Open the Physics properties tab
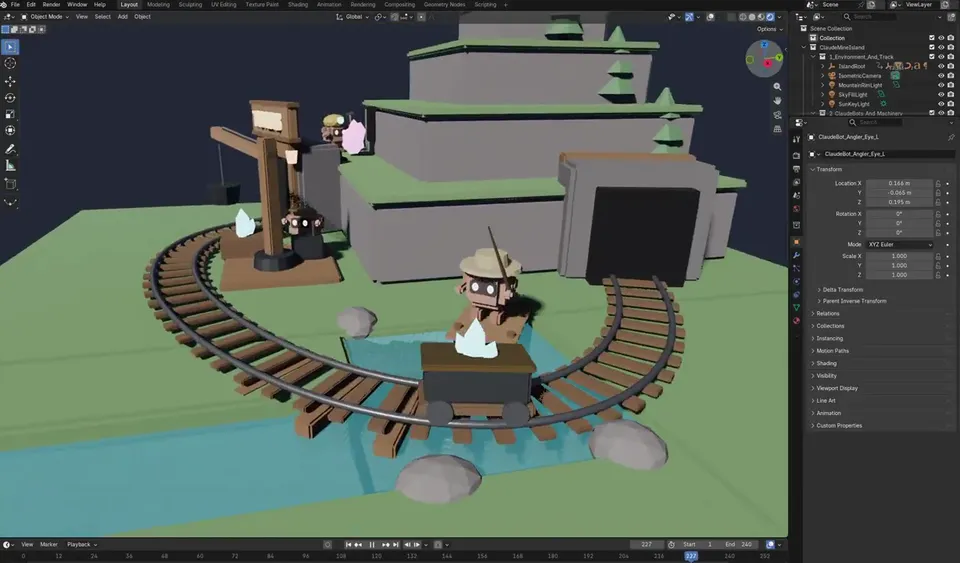 pos(797,282)
